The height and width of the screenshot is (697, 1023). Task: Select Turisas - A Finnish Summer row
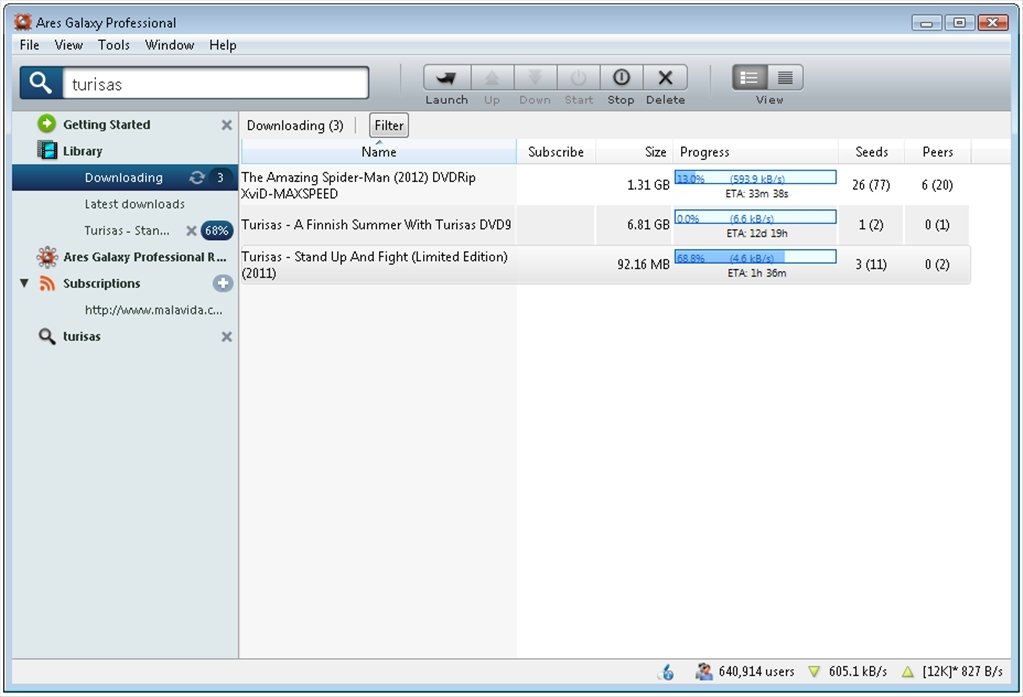tap(605, 225)
